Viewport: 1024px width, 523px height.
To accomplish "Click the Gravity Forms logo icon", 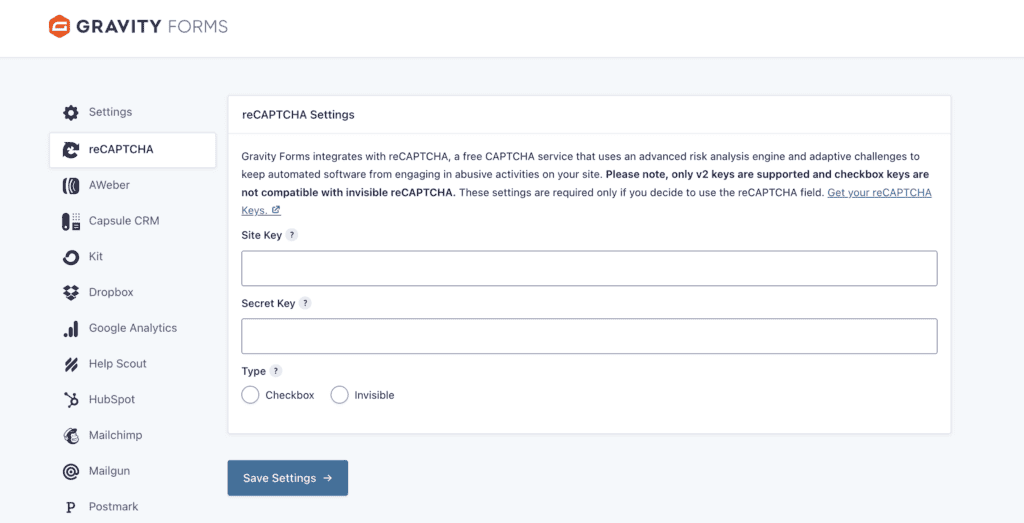I will point(59,26).
